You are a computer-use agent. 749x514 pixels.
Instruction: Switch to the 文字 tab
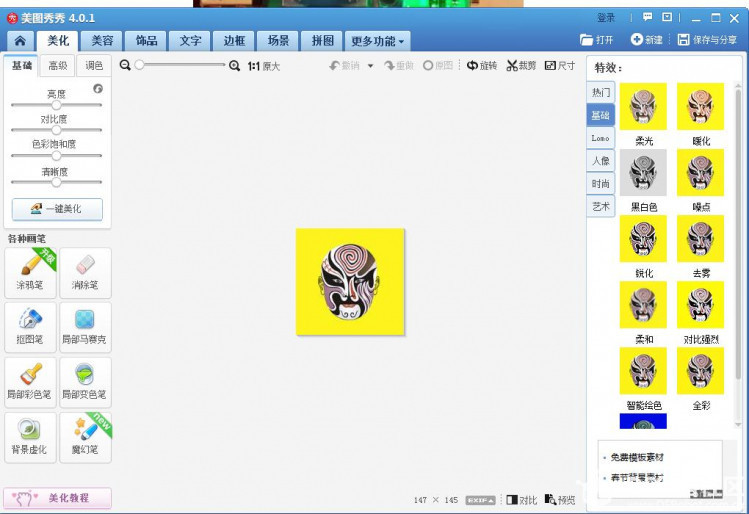[x=190, y=41]
